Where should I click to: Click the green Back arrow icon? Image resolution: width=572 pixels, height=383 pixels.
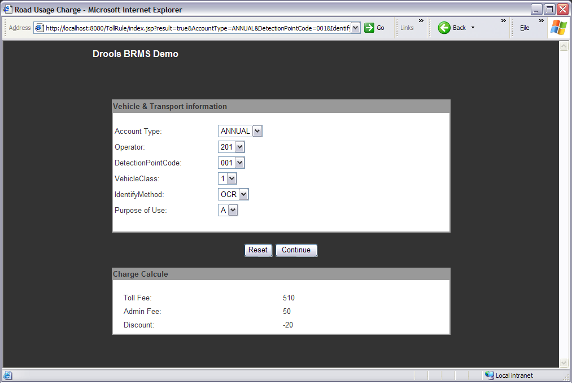click(444, 28)
